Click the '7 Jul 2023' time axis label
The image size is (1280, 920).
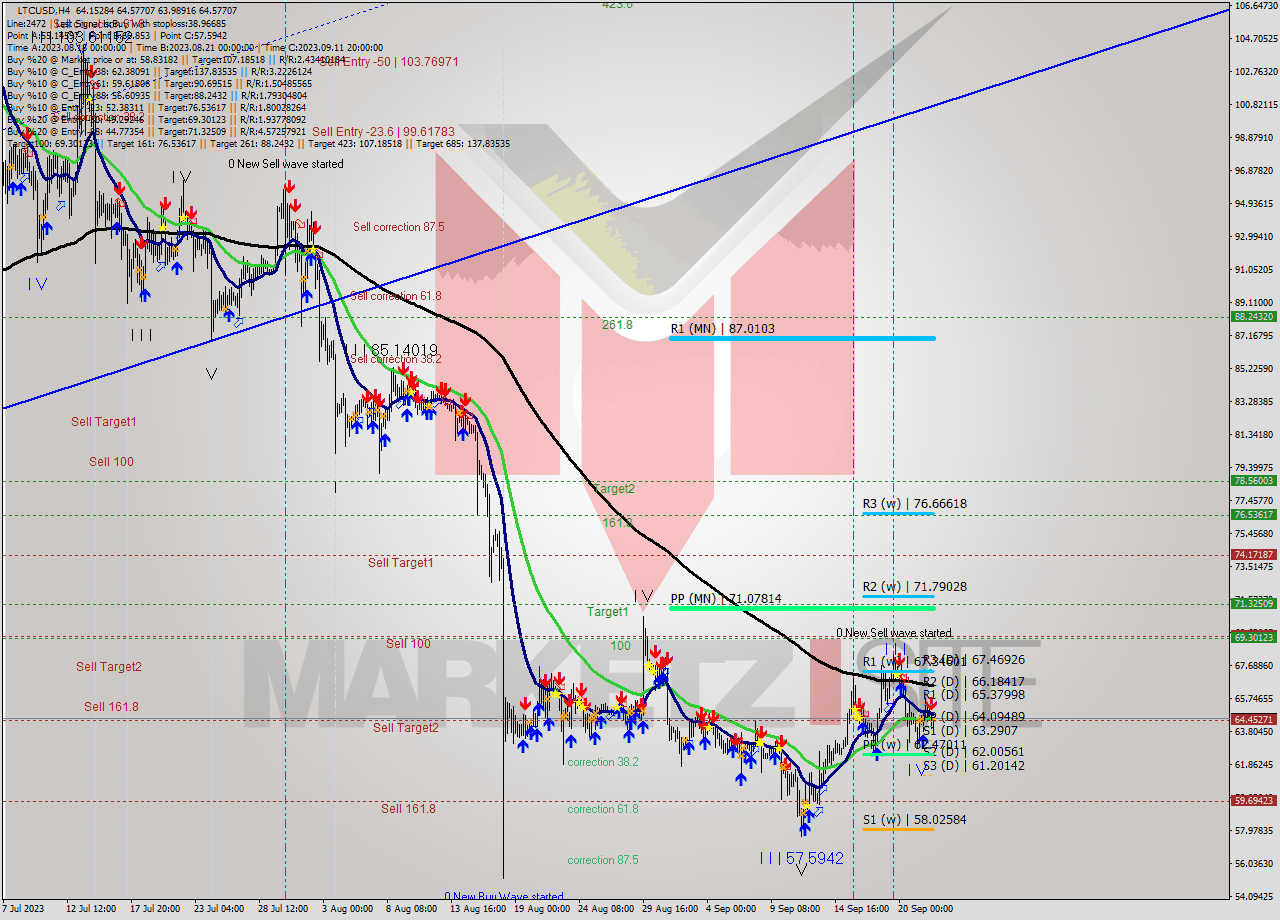point(24,909)
